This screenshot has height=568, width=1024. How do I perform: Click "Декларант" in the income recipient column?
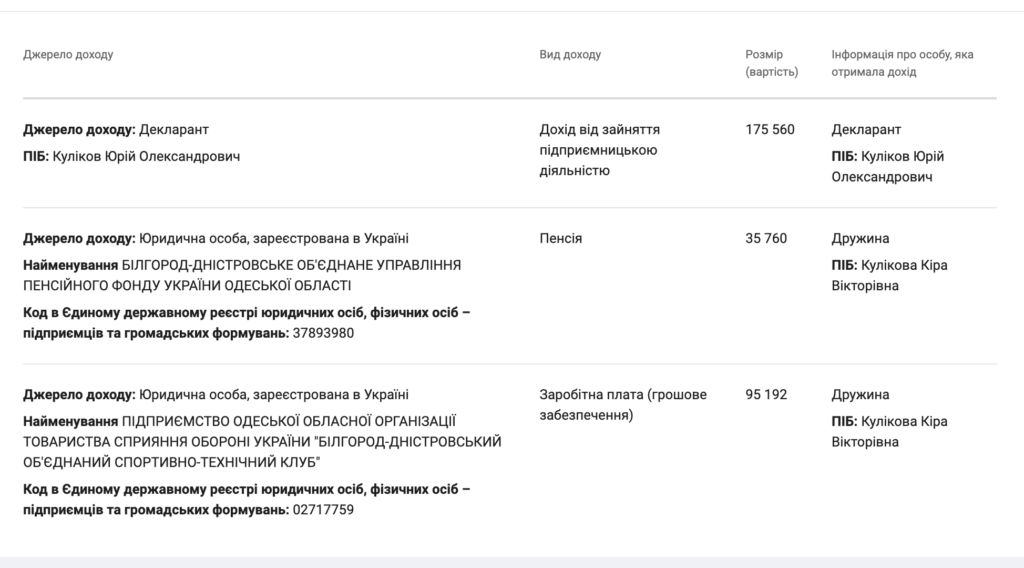(x=866, y=130)
